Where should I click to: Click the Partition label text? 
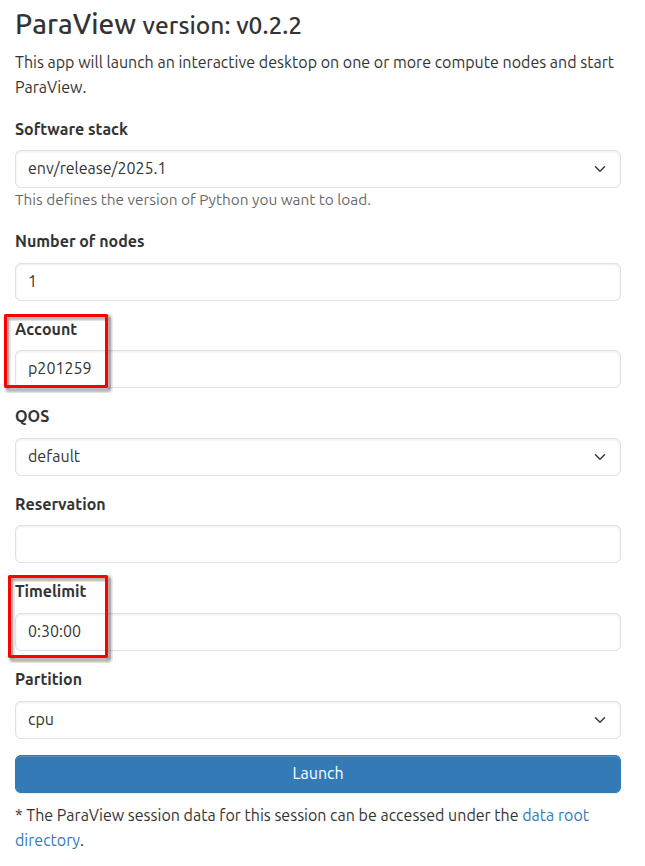(x=48, y=679)
